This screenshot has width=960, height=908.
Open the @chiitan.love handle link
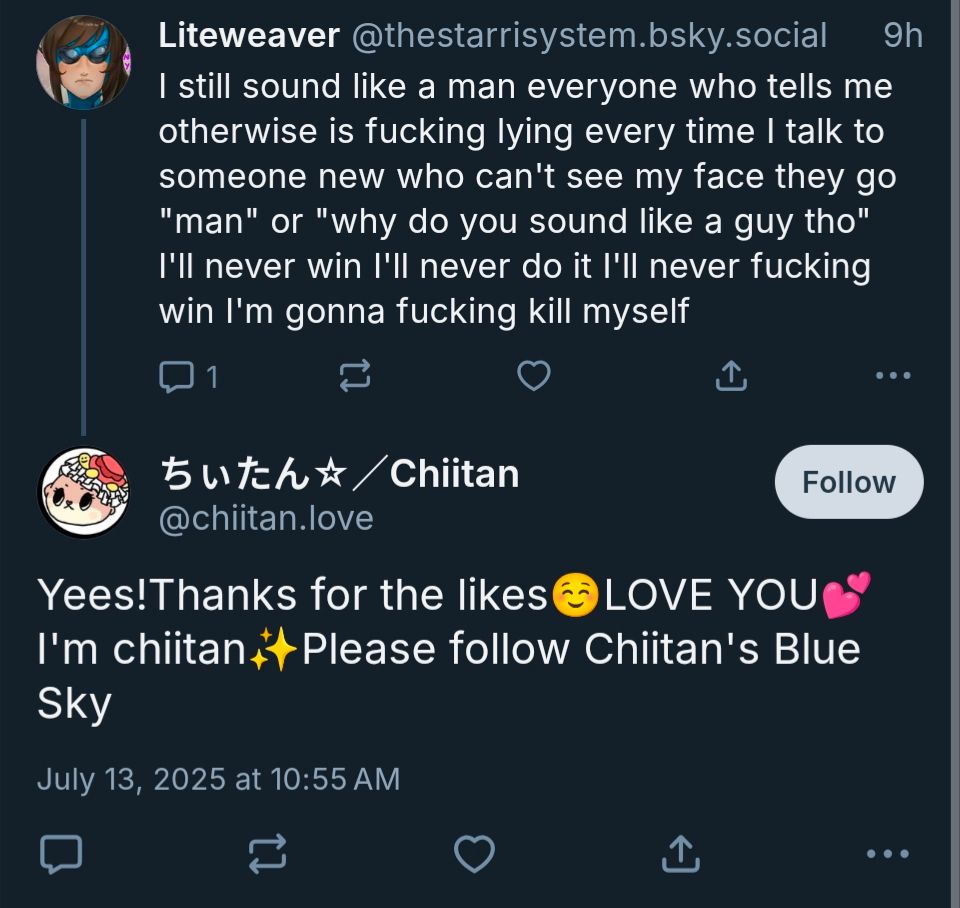[x=266, y=518]
